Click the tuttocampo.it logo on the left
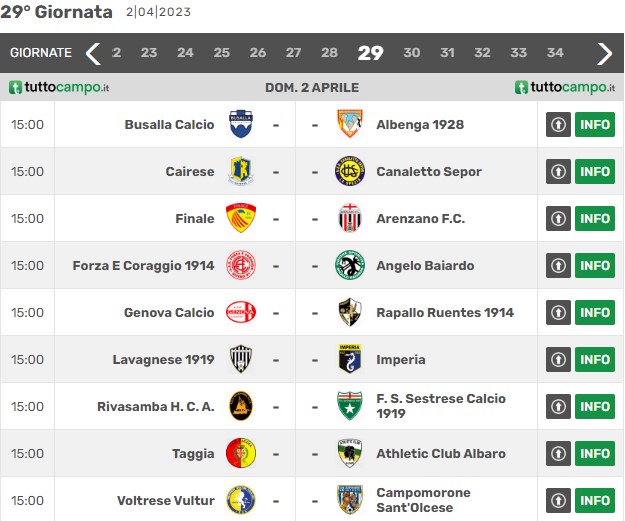 pos(59,87)
